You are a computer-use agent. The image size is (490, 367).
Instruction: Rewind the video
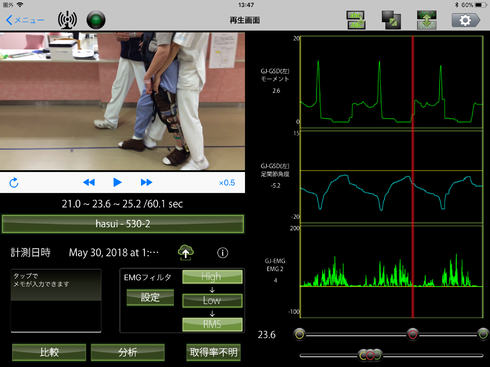click(x=89, y=182)
